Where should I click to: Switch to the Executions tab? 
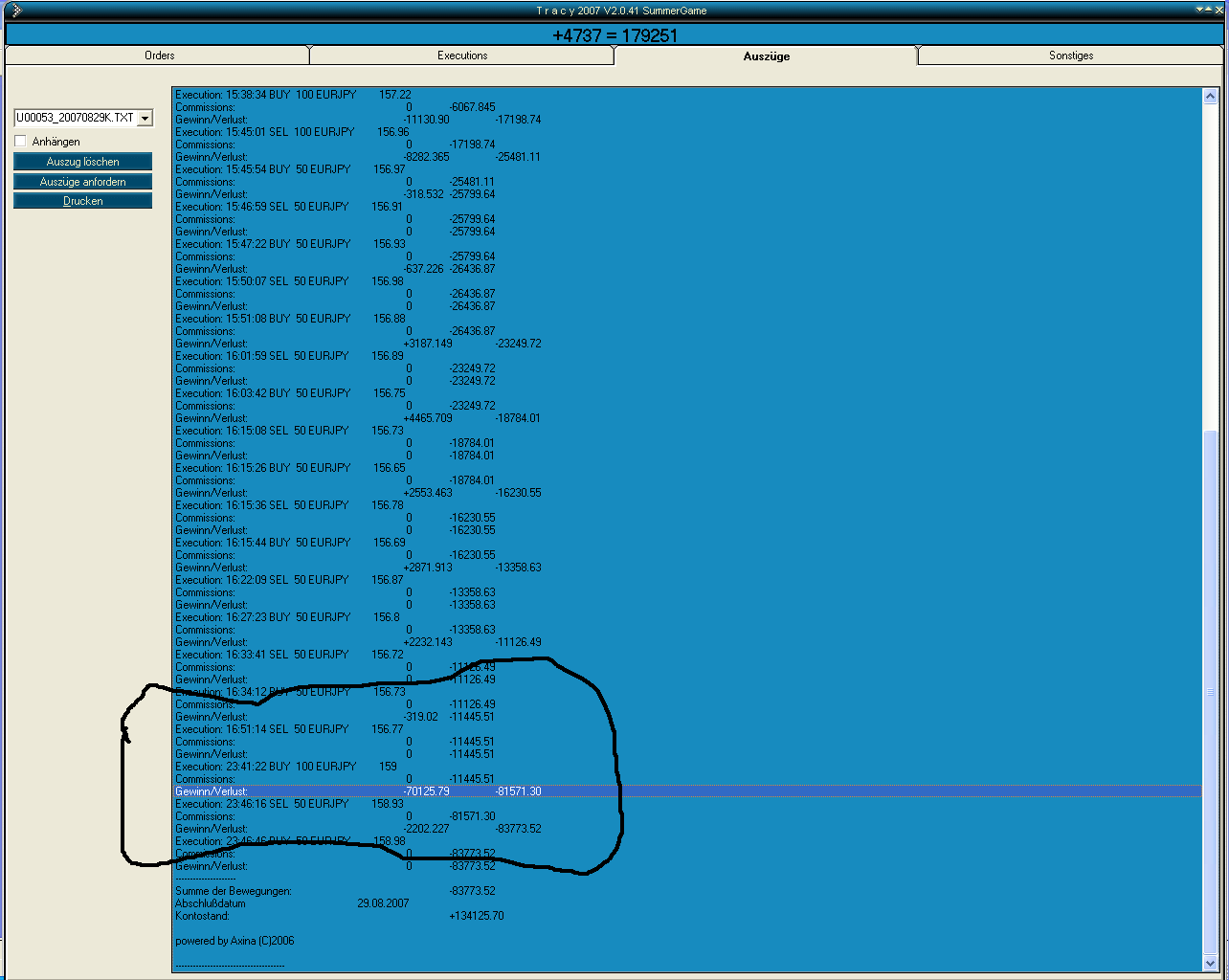tap(462, 56)
